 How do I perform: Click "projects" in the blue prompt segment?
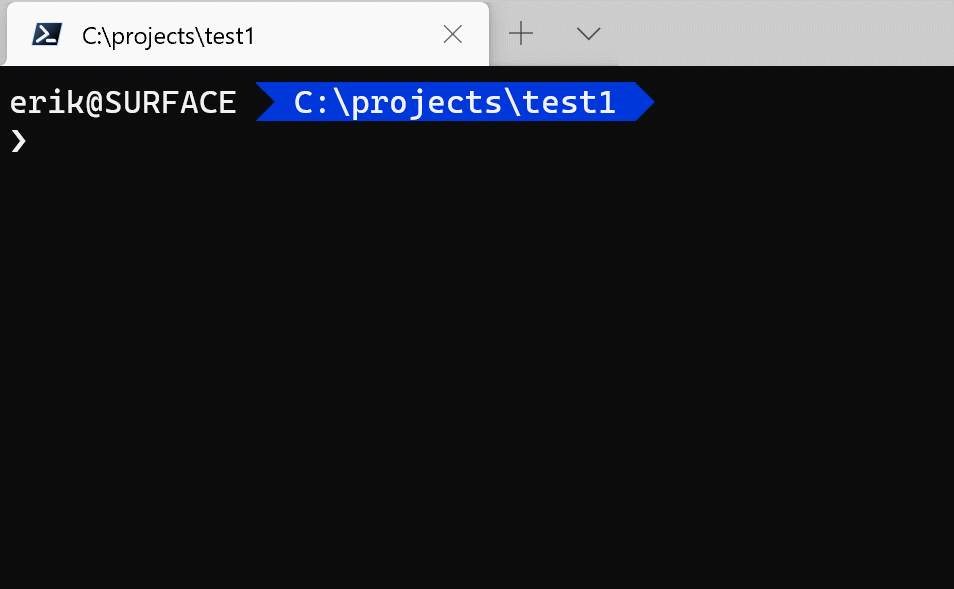coord(427,102)
